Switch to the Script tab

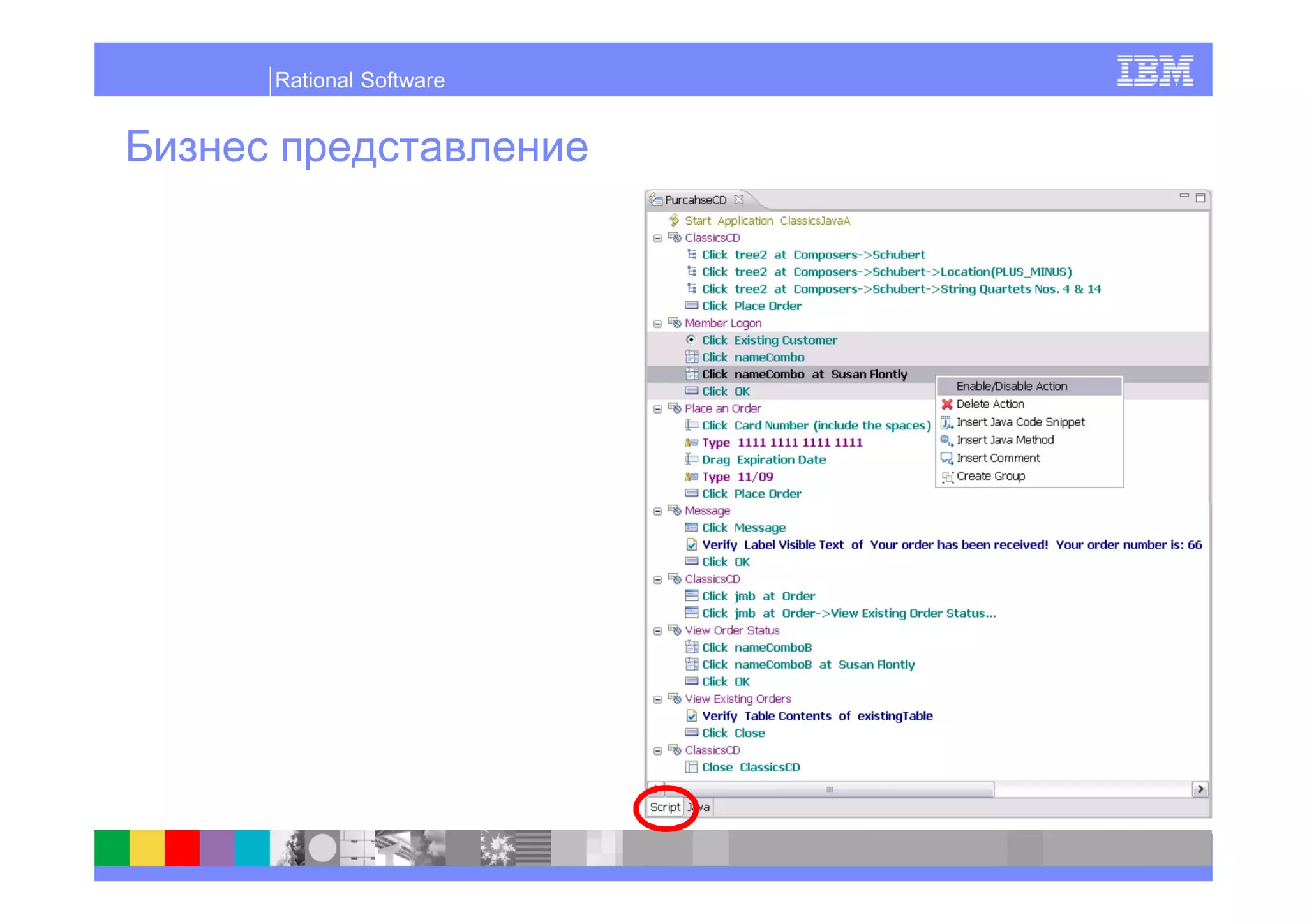click(665, 807)
